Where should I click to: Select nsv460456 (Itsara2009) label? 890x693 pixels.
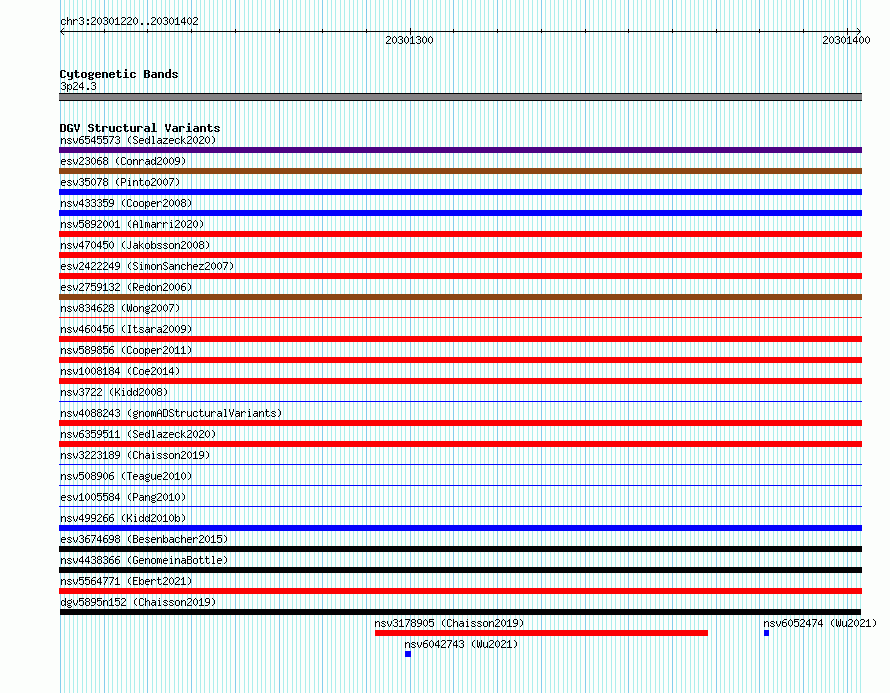126,329
